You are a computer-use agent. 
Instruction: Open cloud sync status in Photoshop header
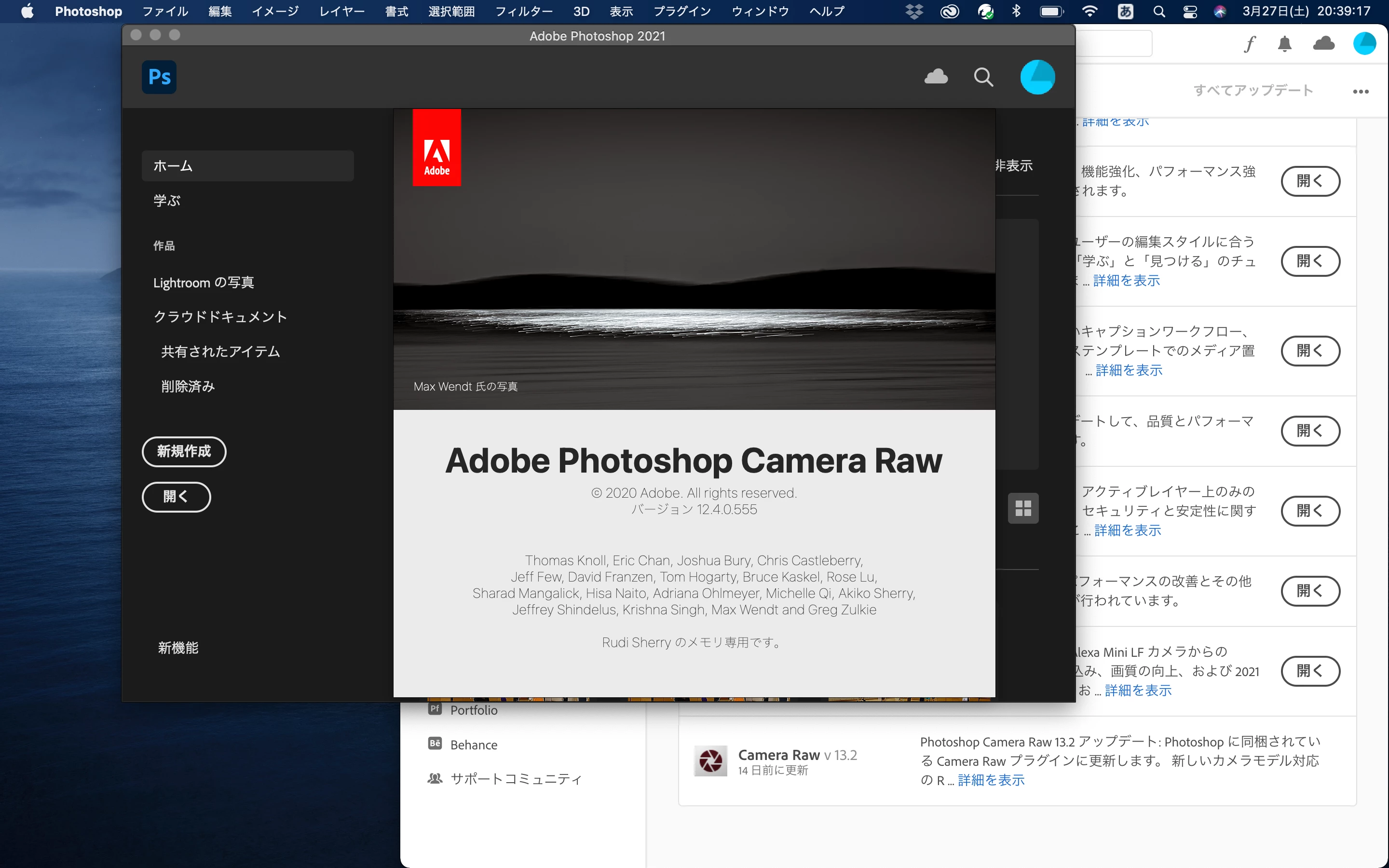coord(936,77)
